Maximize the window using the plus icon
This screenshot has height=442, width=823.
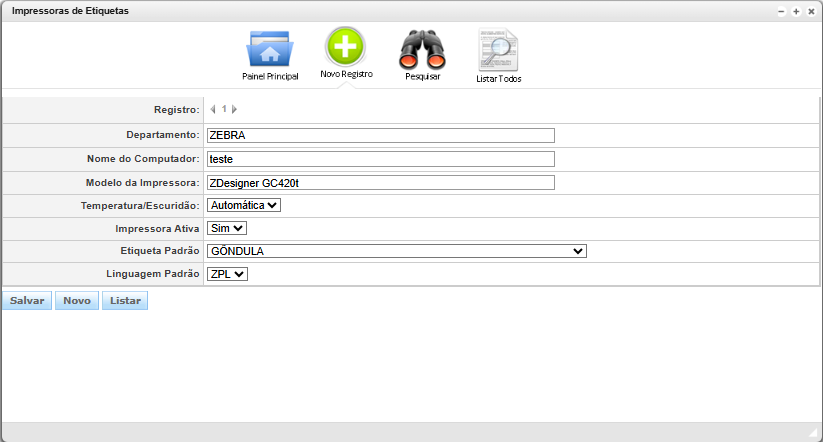tap(795, 11)
